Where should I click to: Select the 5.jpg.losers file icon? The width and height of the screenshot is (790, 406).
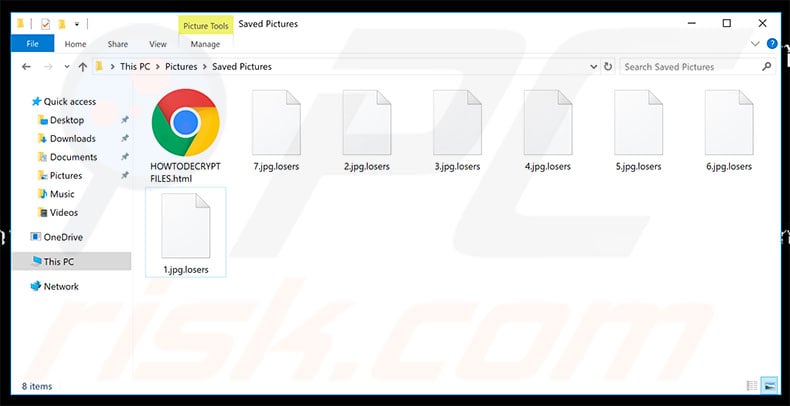click(x=638, y=122)
